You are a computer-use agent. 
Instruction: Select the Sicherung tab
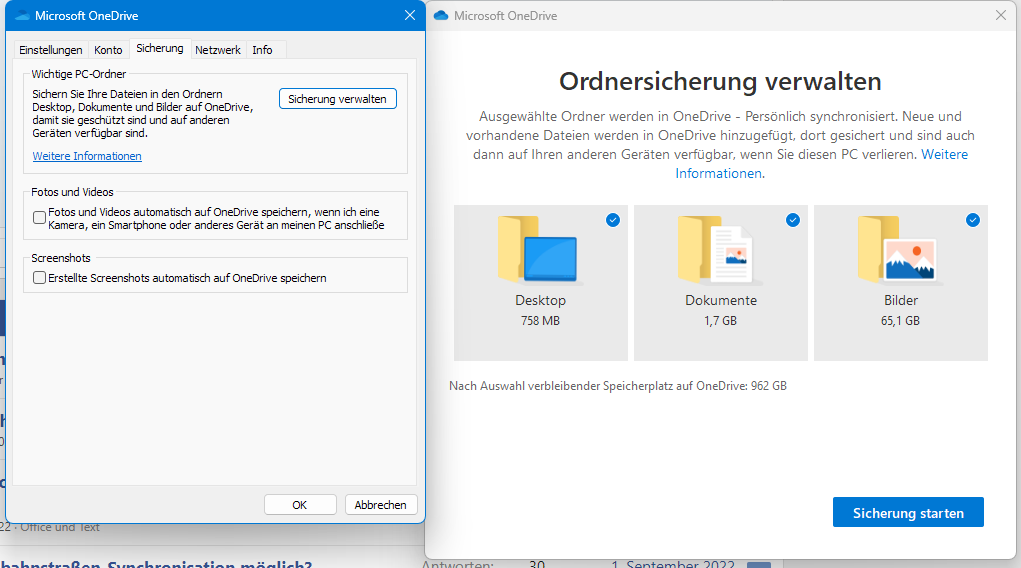pyautogui.click(x=160, y=48)
